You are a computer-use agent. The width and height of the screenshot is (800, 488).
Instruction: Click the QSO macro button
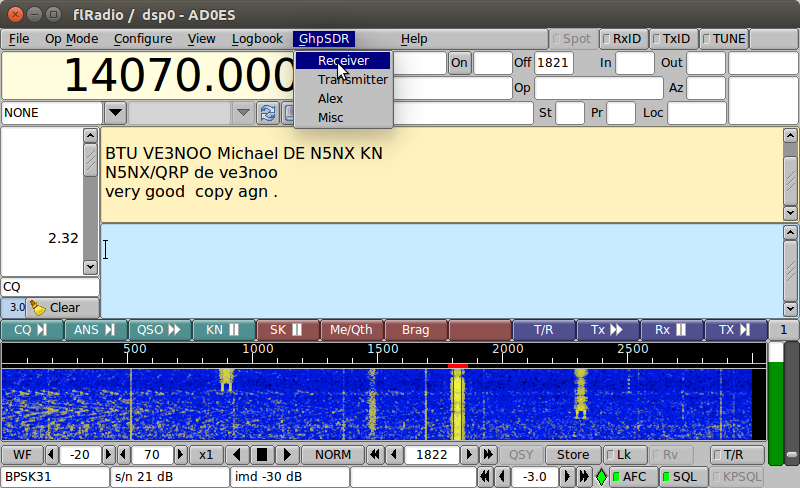pos(160,330)
